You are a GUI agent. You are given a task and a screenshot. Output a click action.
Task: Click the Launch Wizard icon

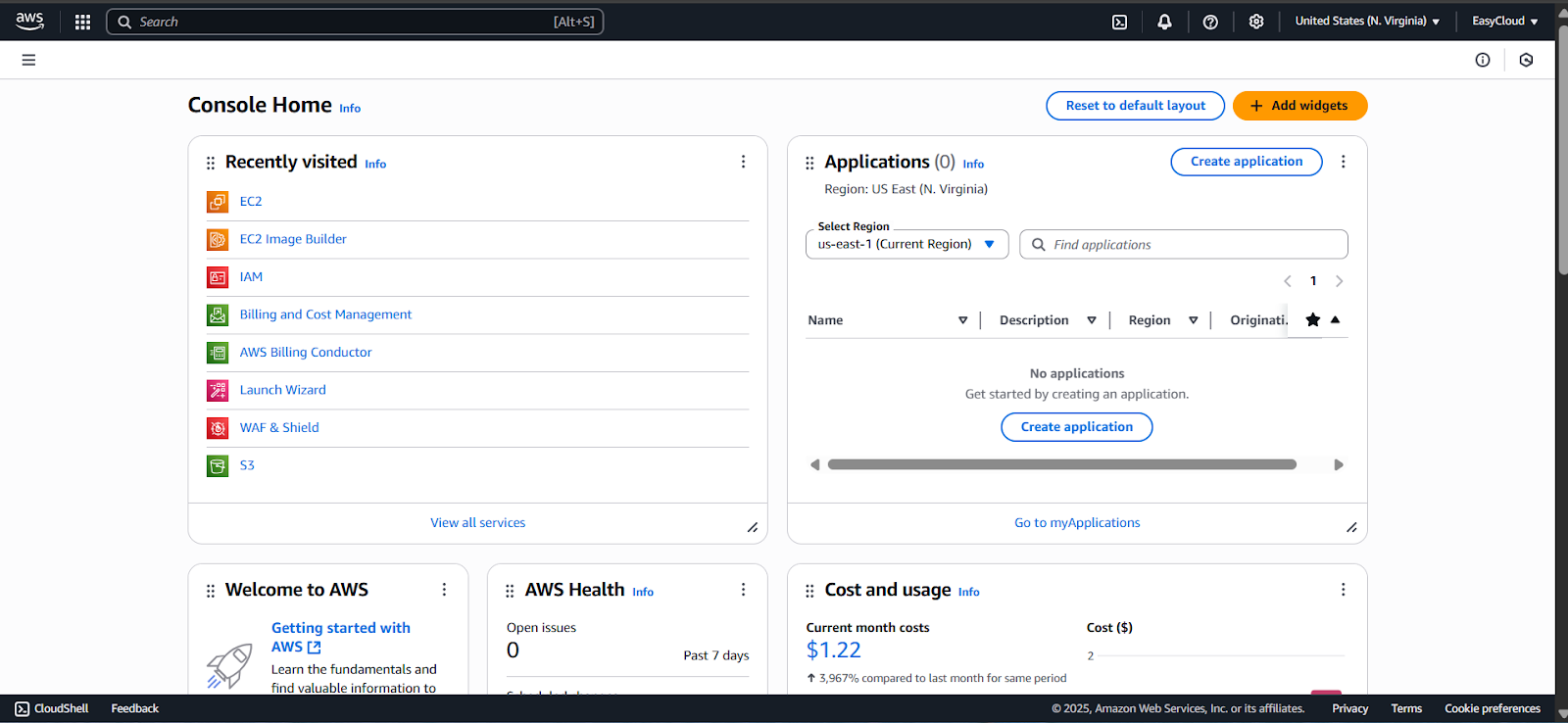click(x=218, y=390)
